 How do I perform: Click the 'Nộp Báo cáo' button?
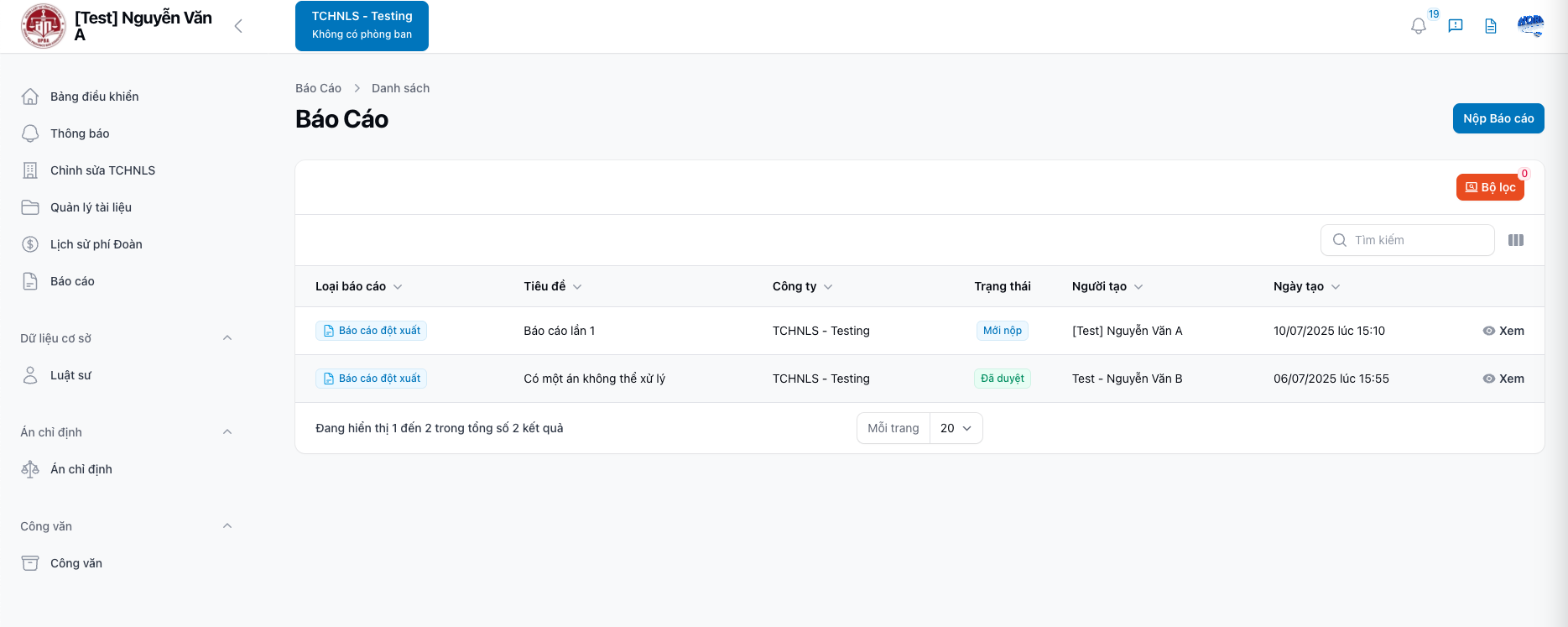1498,118
